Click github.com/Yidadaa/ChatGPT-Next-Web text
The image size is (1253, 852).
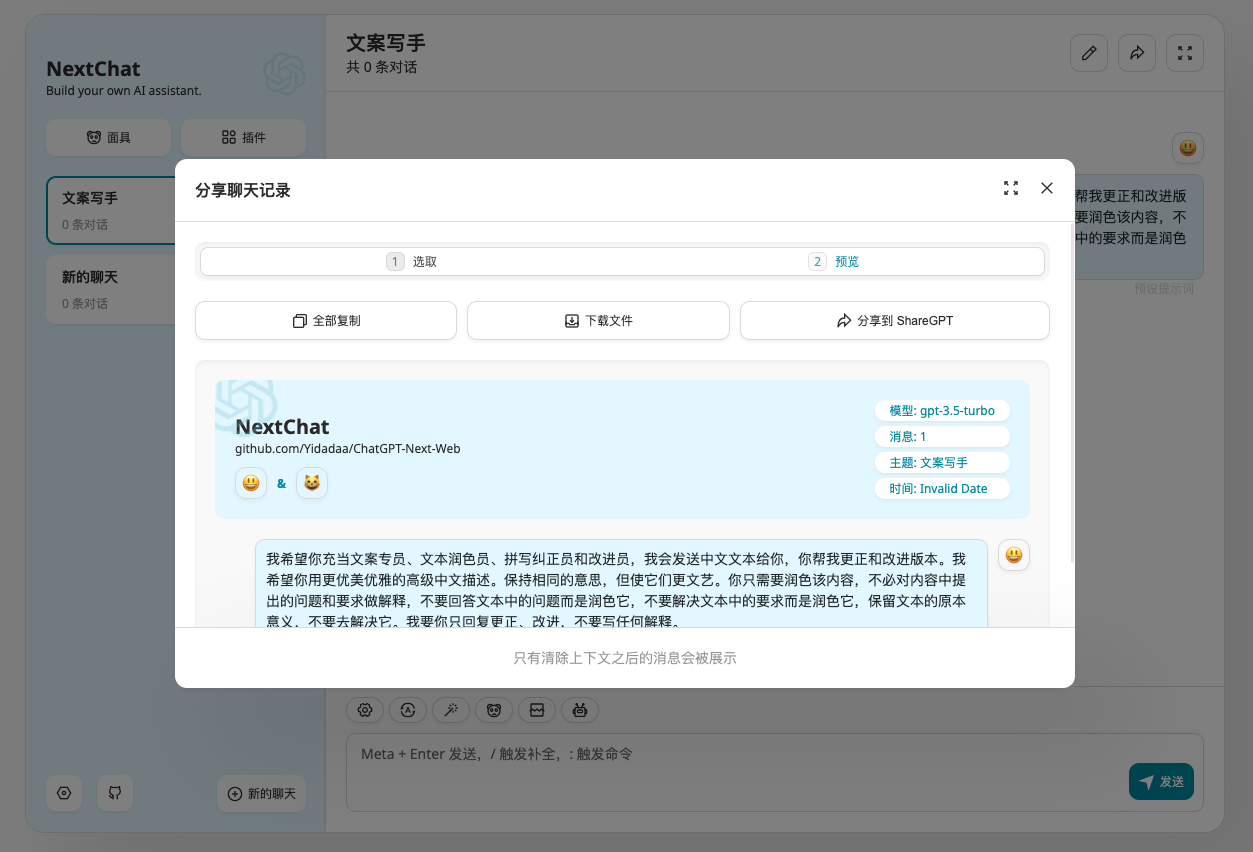(x=348, y=449)
